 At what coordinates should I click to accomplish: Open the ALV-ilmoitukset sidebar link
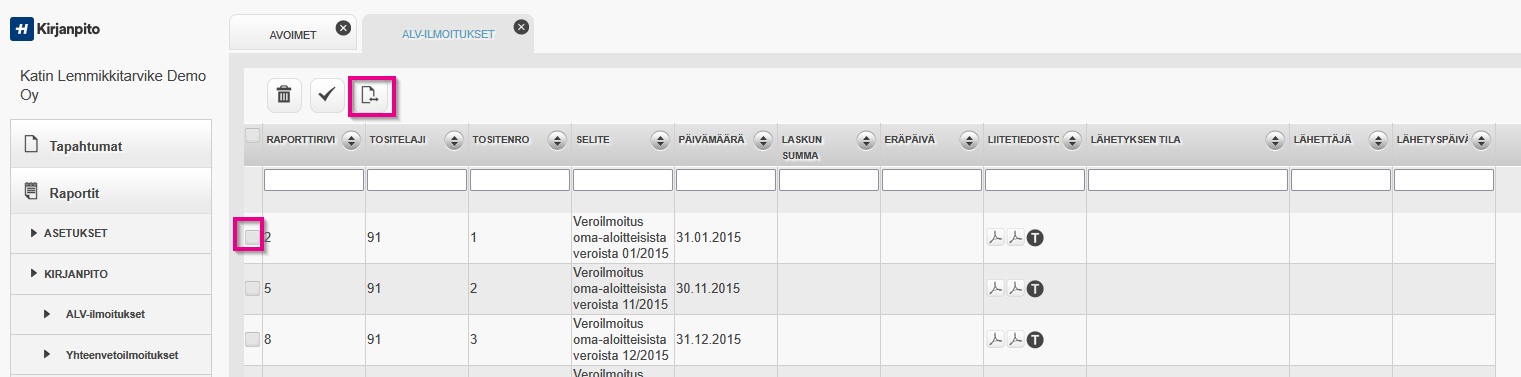pyautogui.click(x=105, y=314)
